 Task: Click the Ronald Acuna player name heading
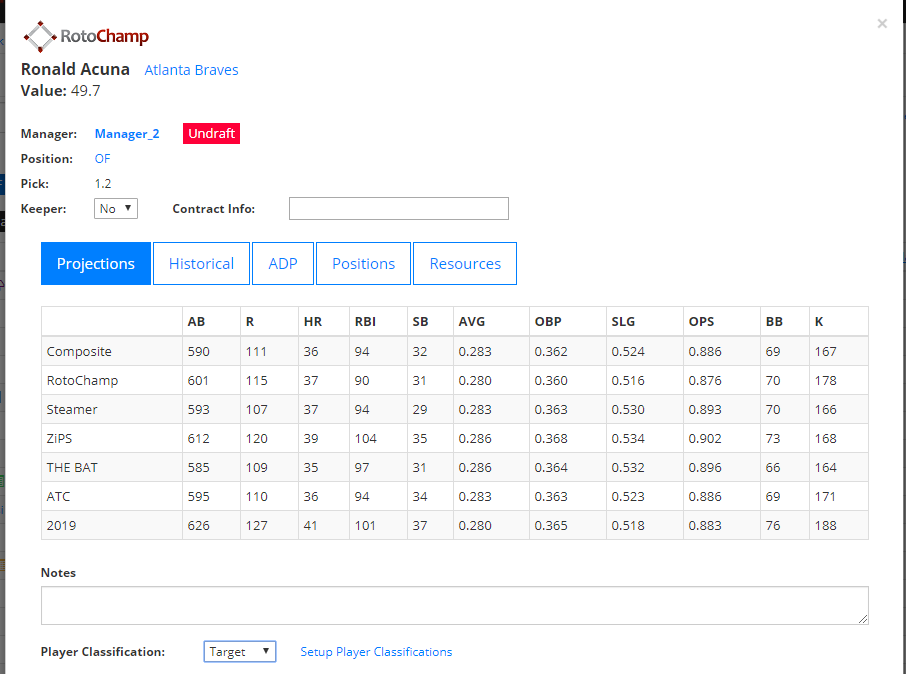75,69
